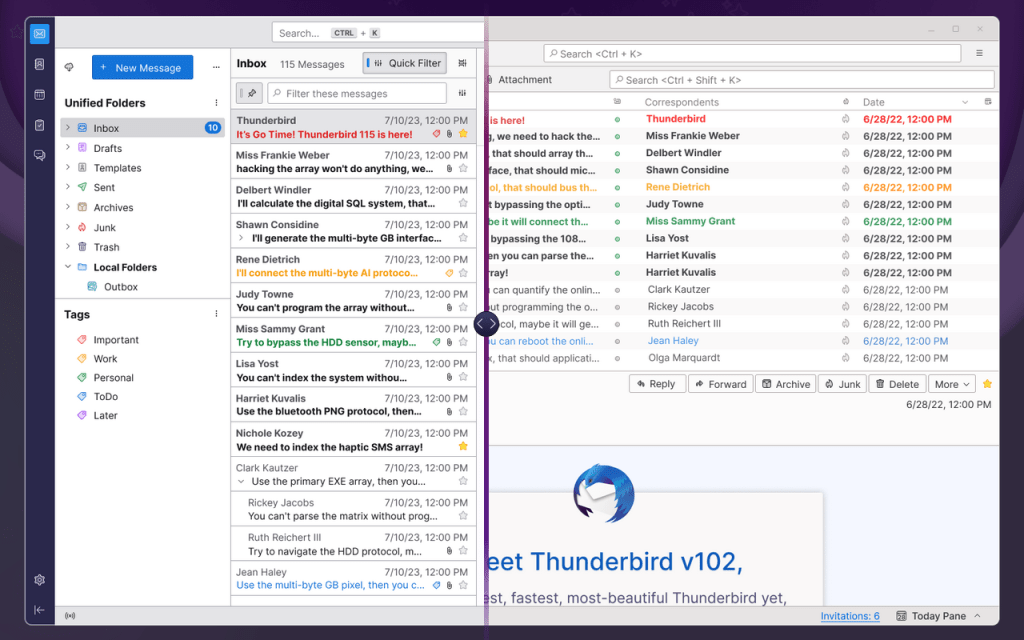The image size is (1024, 640).
Task: Open Unified Folders options menu
Action: (x=216, y=103)
